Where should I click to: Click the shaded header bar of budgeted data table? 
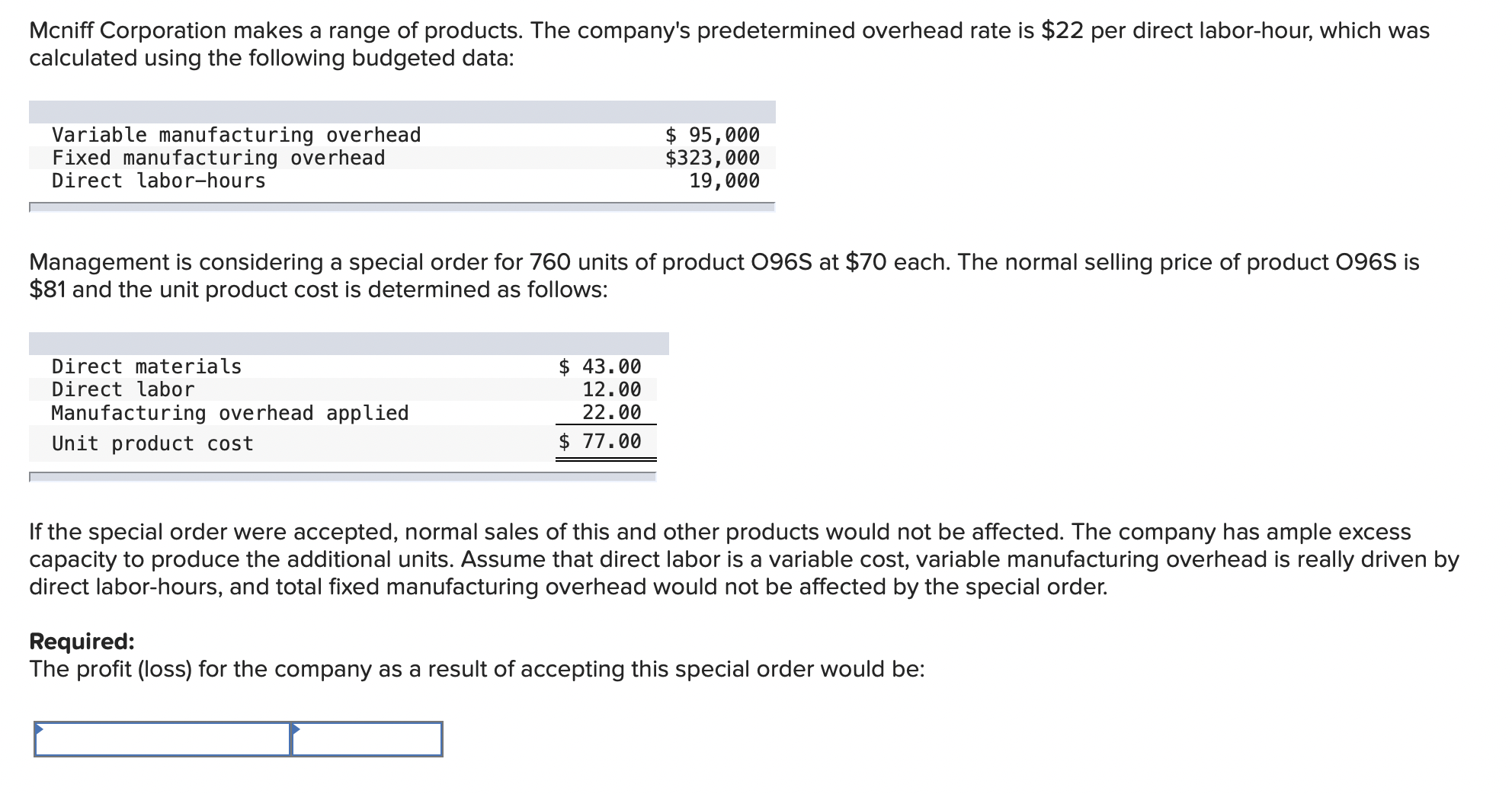[x=402, y=112]
